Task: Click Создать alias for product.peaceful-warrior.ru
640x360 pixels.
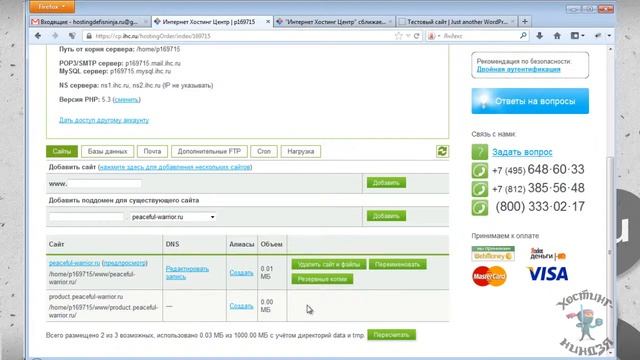Action: pos(241,306)
